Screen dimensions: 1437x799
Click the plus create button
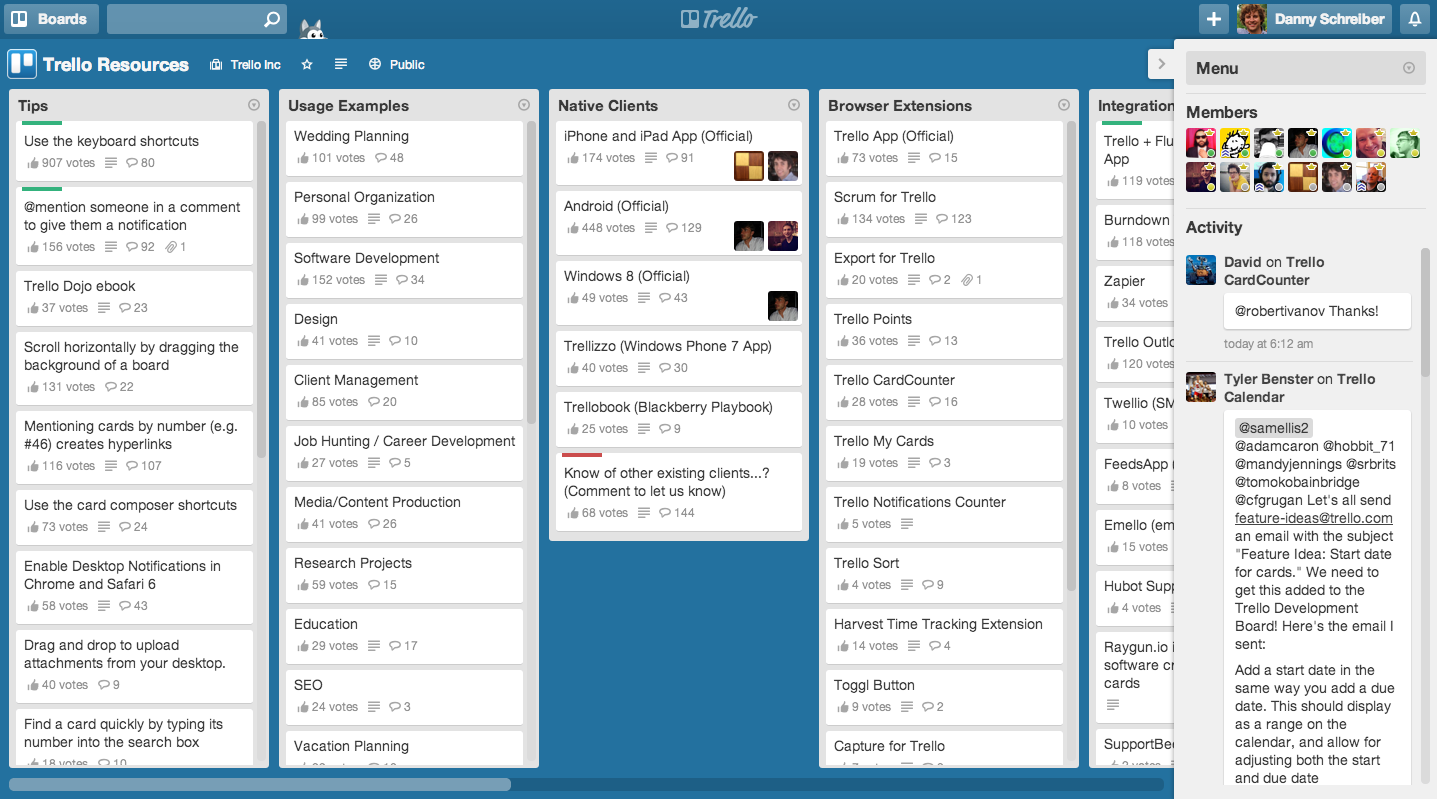tap(1213, 18)
